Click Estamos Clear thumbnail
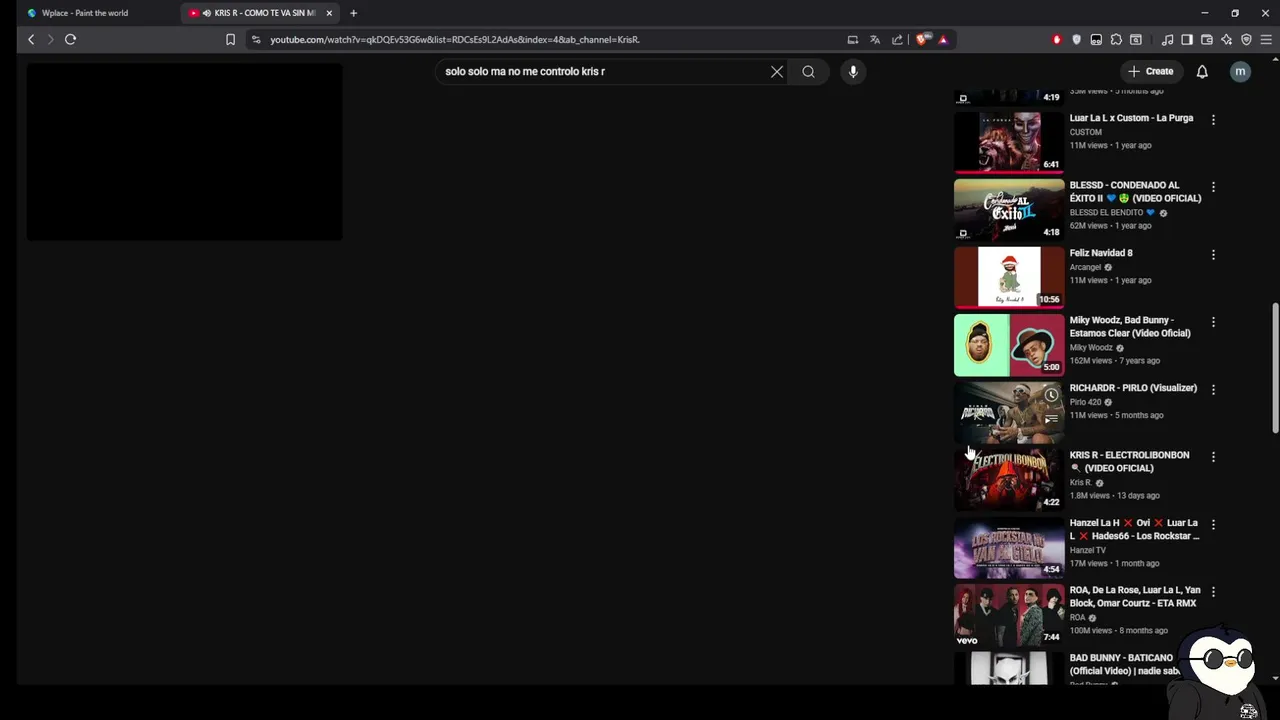 (1009, 345)
